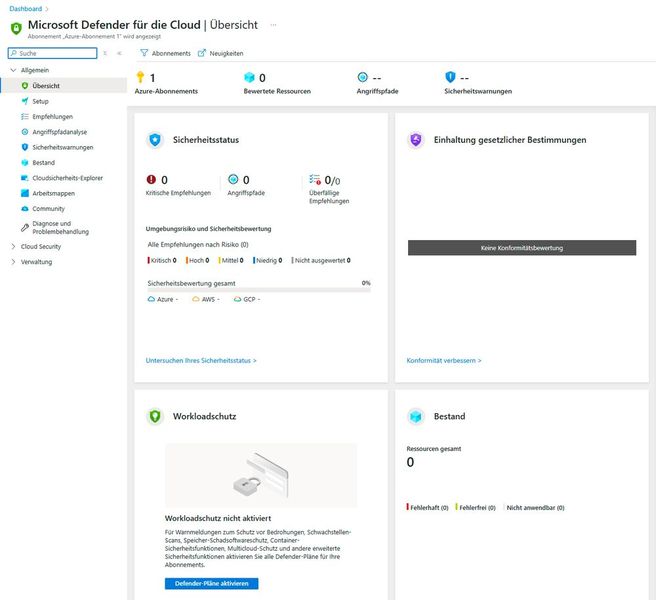Click the Bestand card cube icon
Screen dimensions: 656x600
(x=415, y=416)
